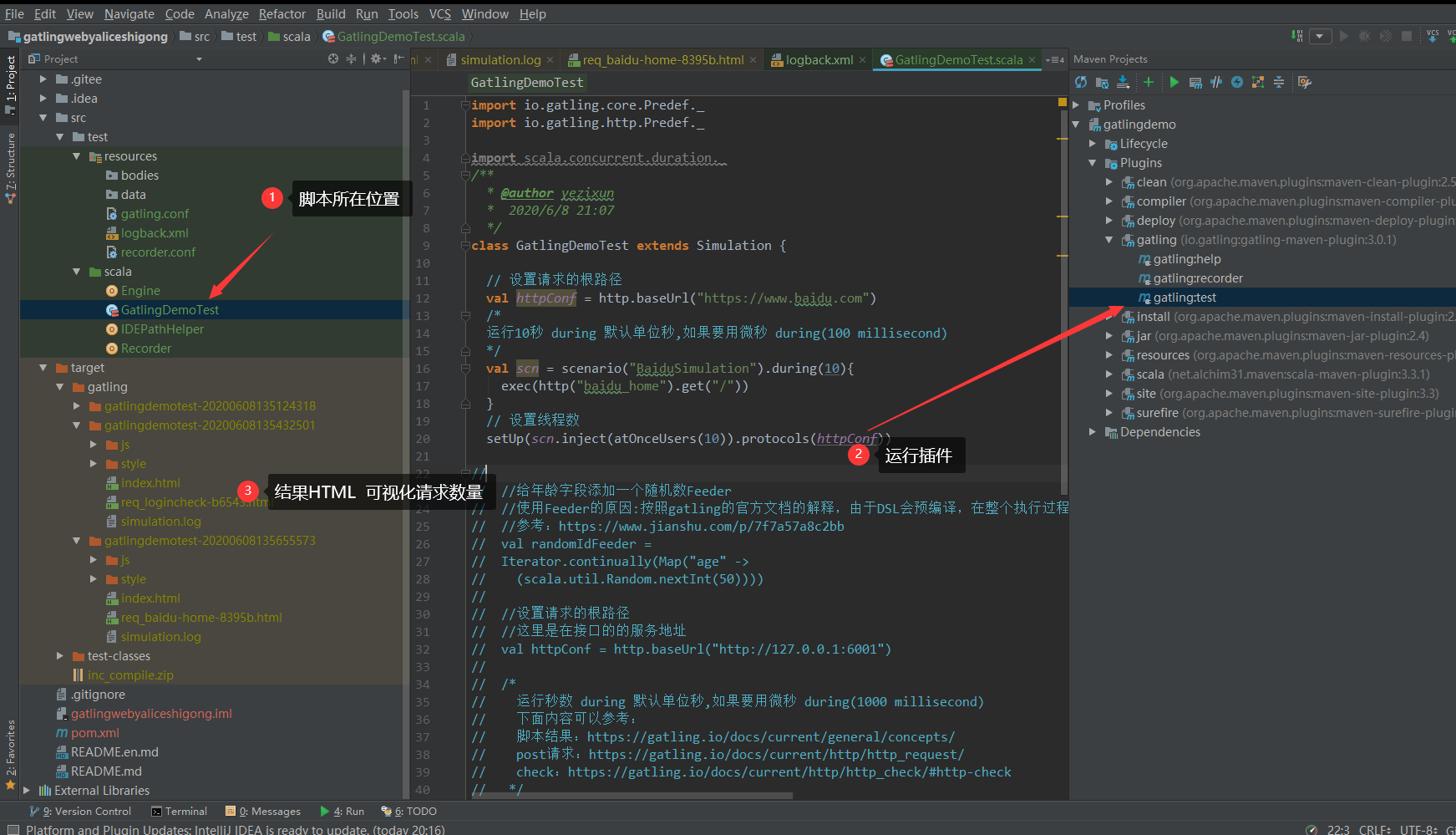
Task: Open the run configuration dropdown
Action: [1320, 36]
